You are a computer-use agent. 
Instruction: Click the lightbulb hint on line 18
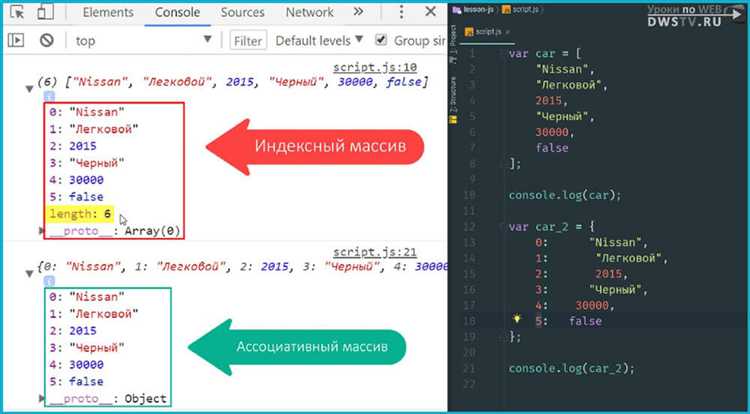[517, 319]
